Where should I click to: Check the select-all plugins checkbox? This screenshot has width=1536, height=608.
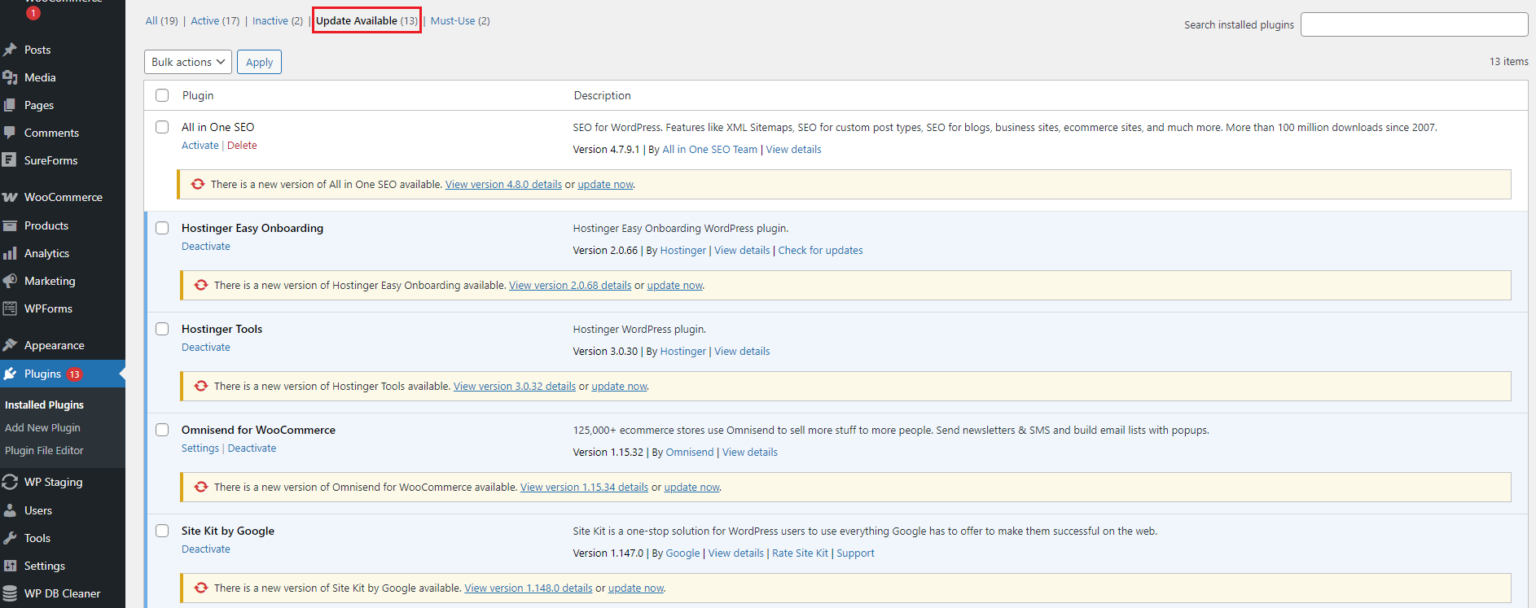[162, 95]
